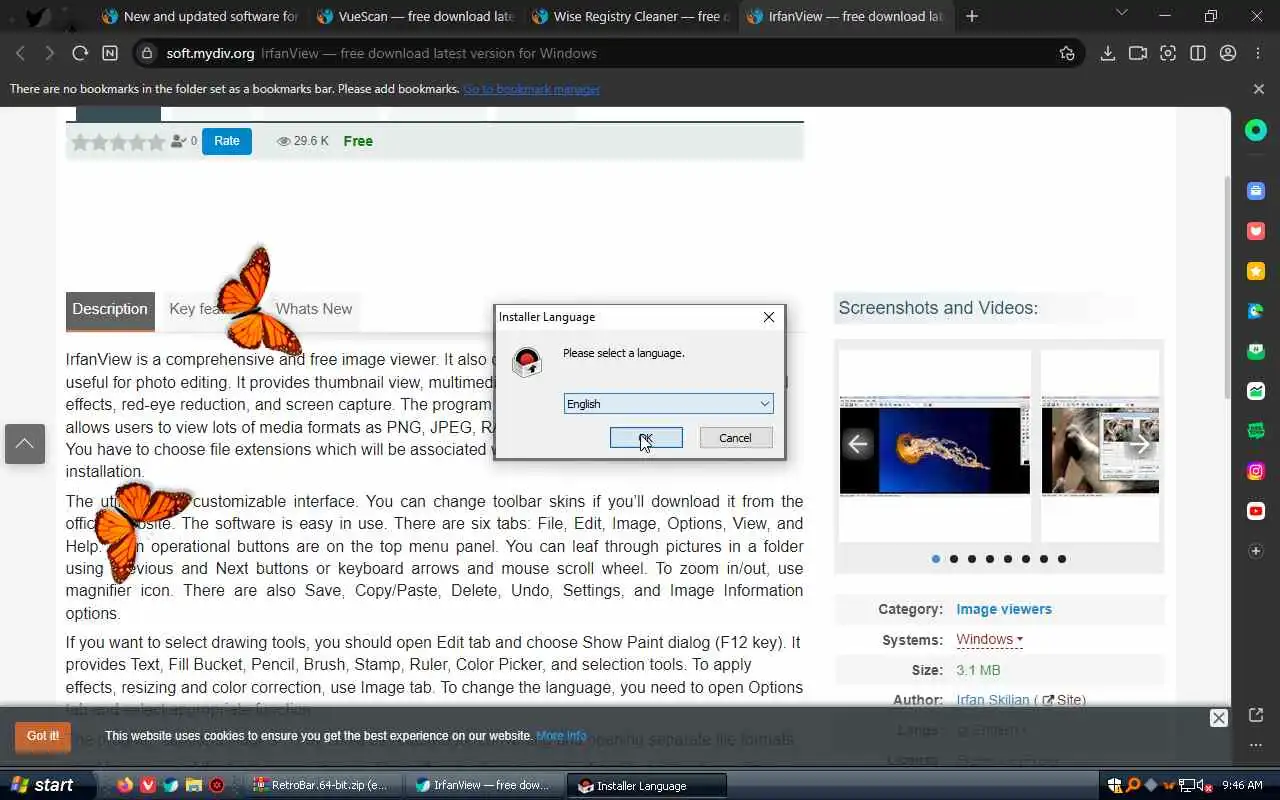Image resolution: width=1280 pixels, height=800 pixels.
Task: Open the Irfan Skiljan author link
Action: 993,700
